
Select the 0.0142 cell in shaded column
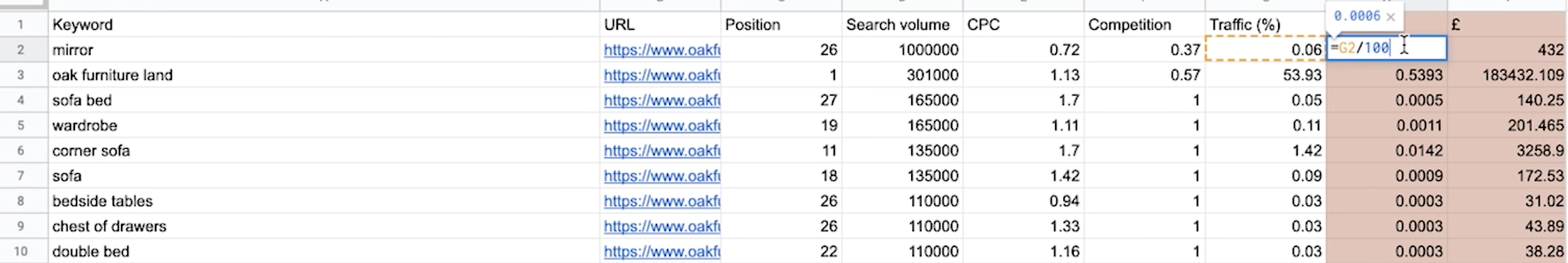coord(1387,151)
